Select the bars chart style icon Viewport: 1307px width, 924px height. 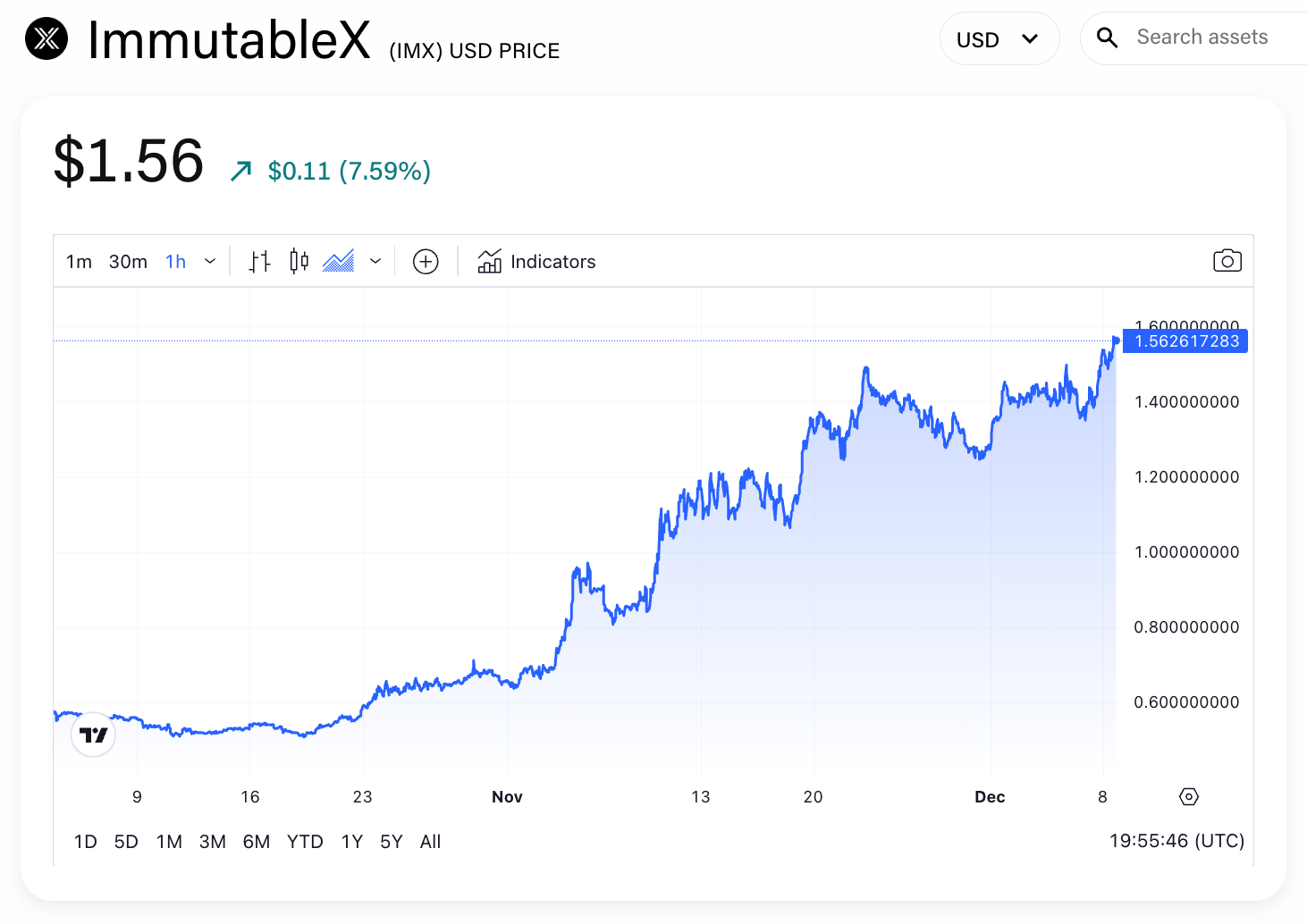259,261
